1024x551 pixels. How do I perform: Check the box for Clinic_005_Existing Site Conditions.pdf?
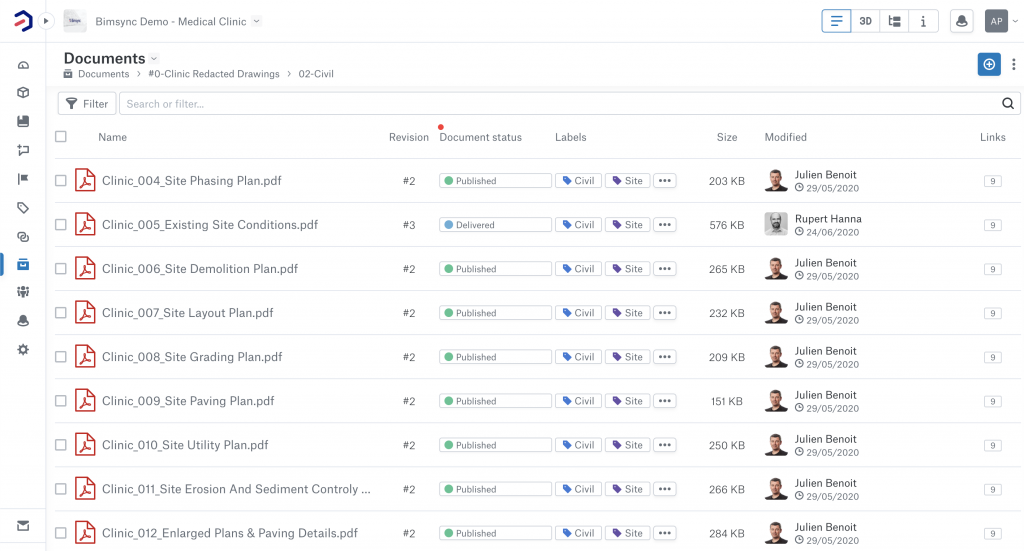coord(61,225)
